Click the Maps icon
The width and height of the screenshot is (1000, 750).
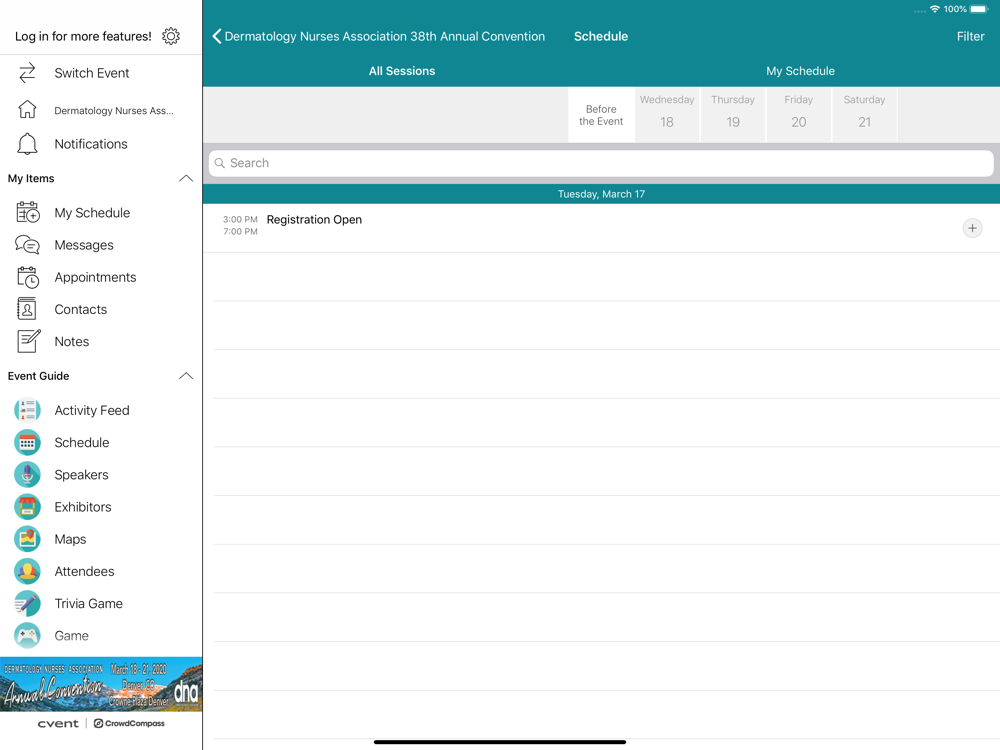(27, 539)
